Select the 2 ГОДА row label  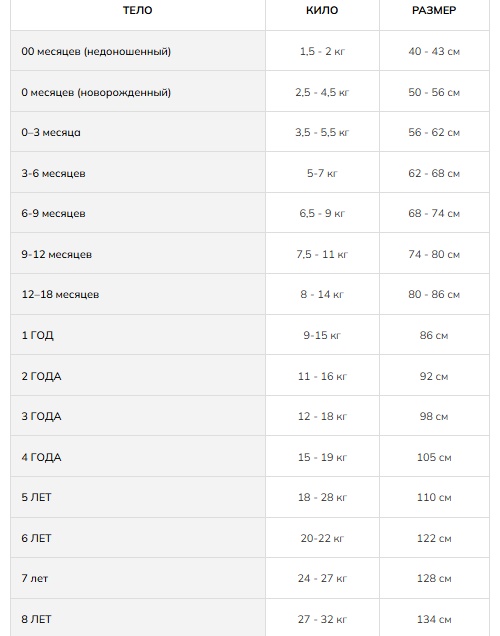(x=41, y=376)
